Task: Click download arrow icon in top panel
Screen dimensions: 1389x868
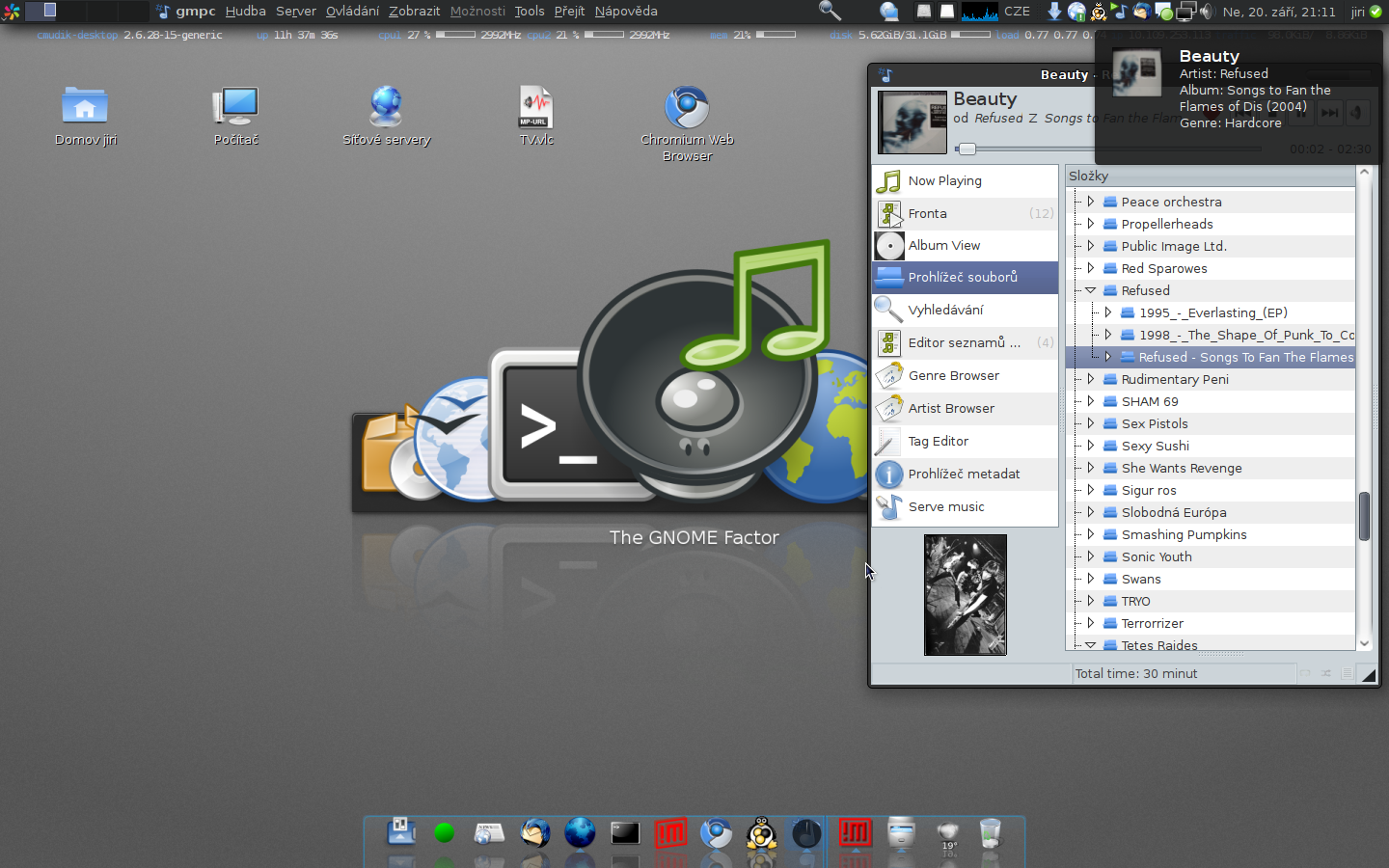Action: coord(1054,12)
